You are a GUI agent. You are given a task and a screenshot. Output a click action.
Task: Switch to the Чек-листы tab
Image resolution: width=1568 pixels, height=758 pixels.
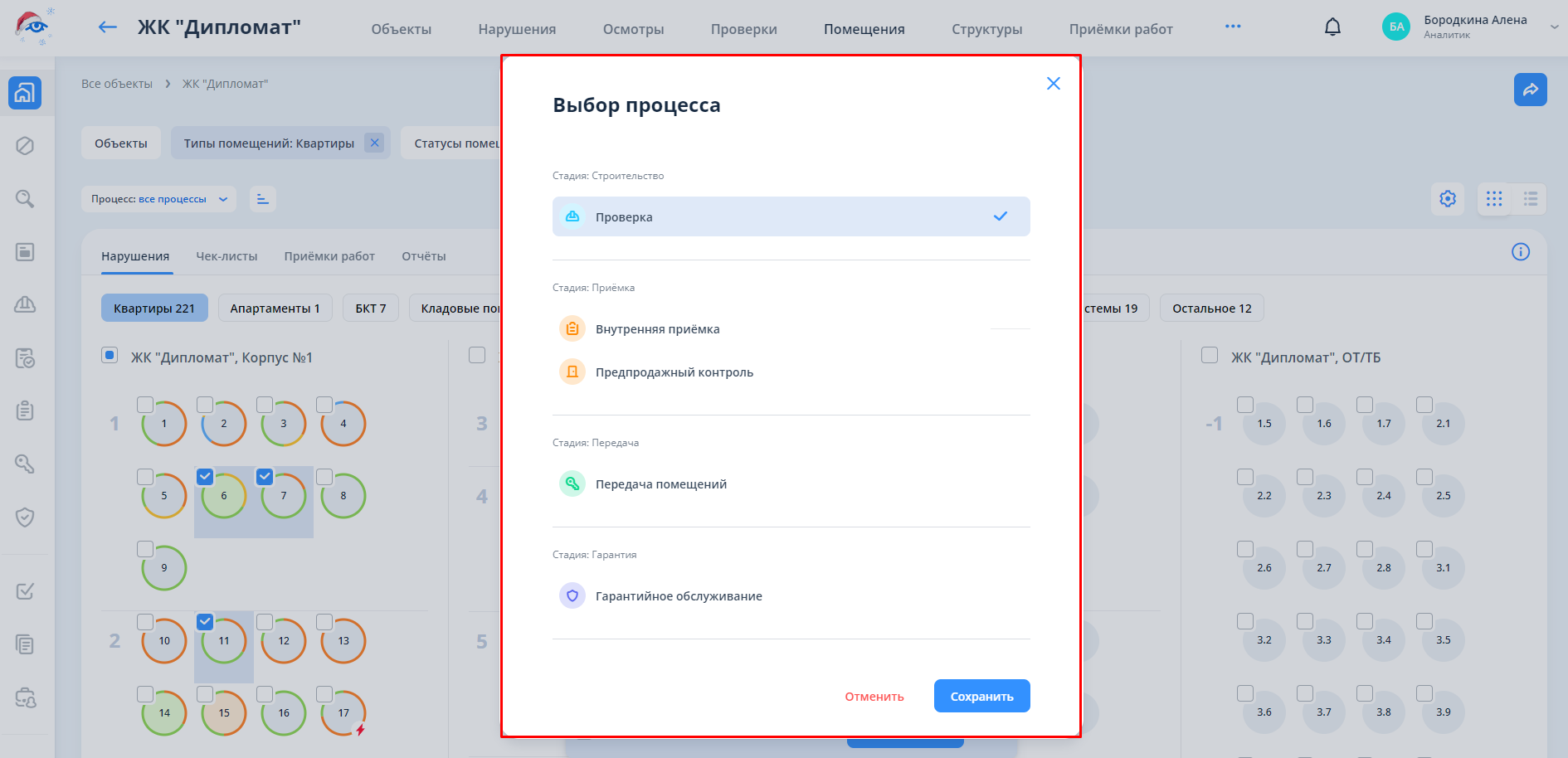click(226, 256)
